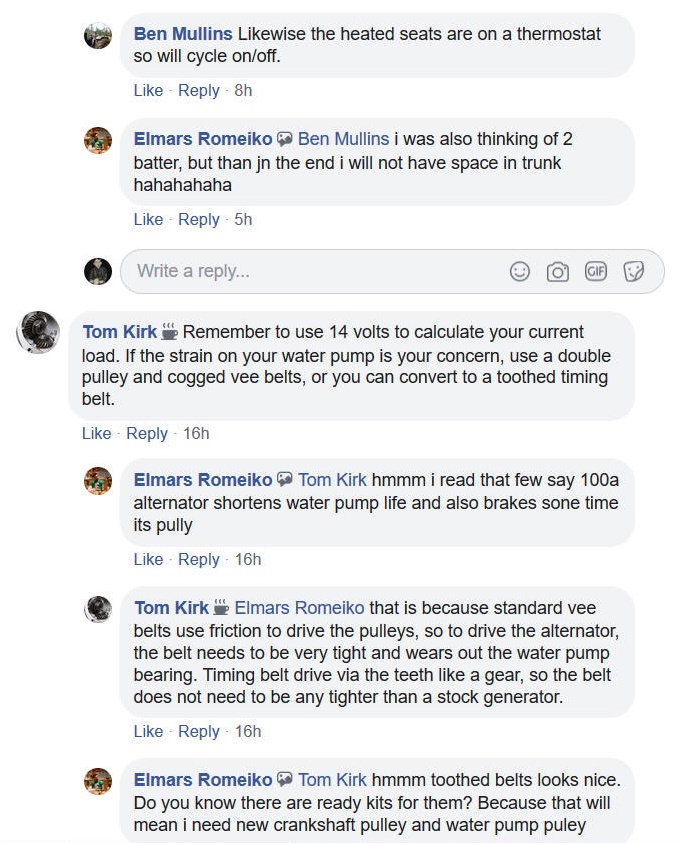Click the camera photo attachment icon
Screen dimensions: 681x843
[x=557, y=271]
